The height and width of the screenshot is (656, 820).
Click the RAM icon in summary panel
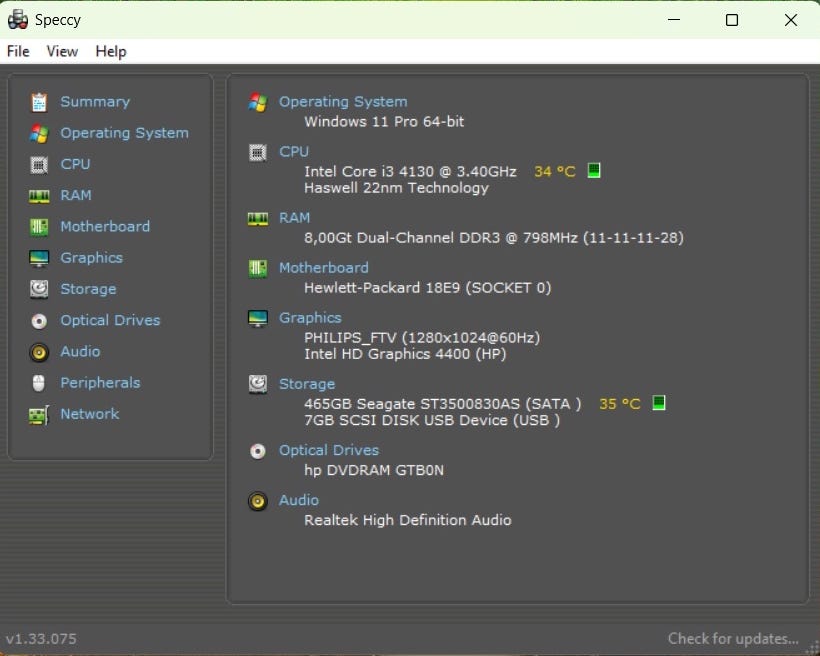258,219
